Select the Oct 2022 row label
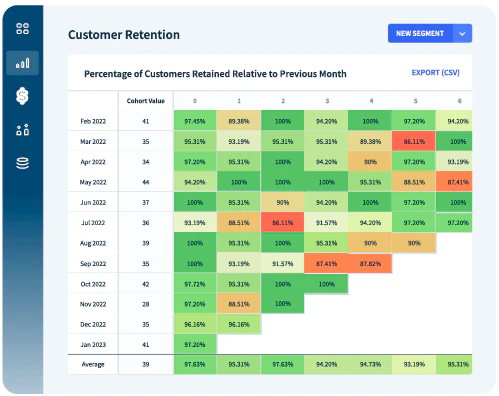The height and width of the screenshot is (396, 499). coord(93,284)
